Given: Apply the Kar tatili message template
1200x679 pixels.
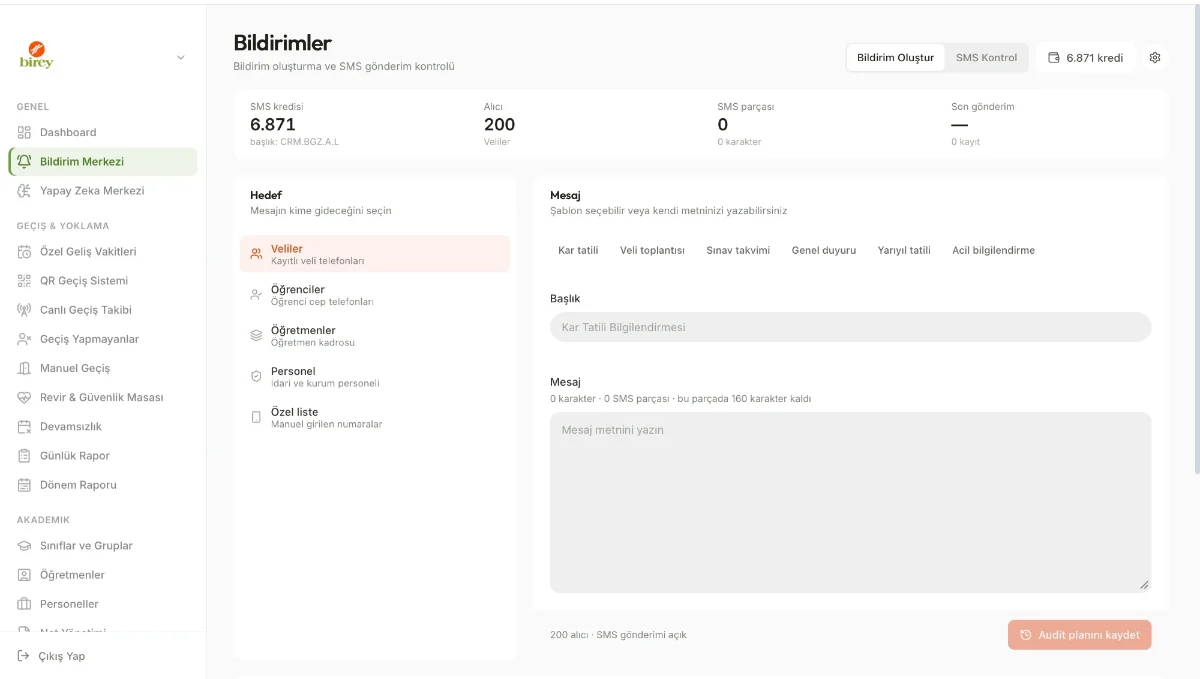Looking at the screenshot, I should tap(578, 250).
